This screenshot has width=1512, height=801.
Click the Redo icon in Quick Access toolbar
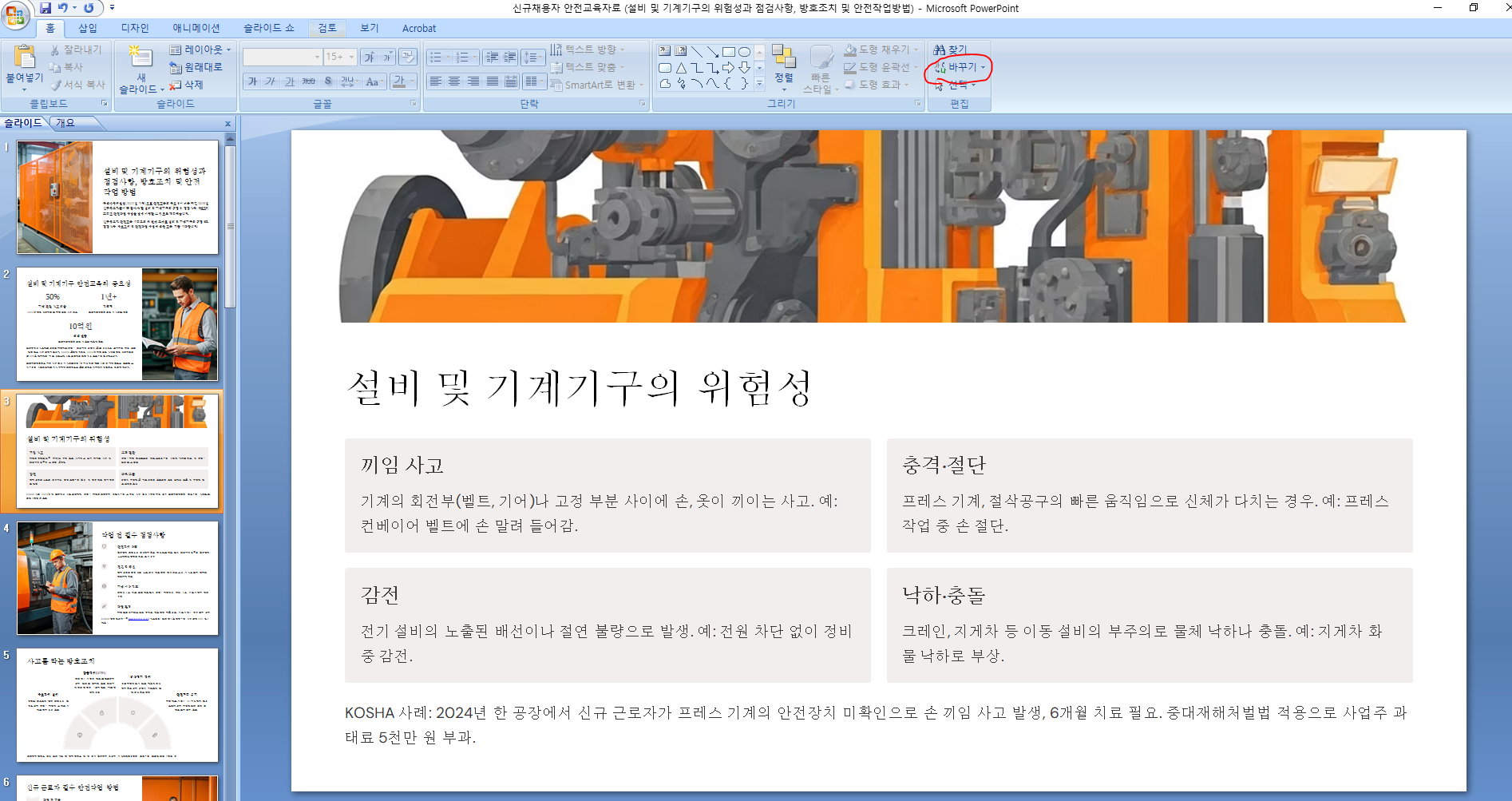coord(89,8)
